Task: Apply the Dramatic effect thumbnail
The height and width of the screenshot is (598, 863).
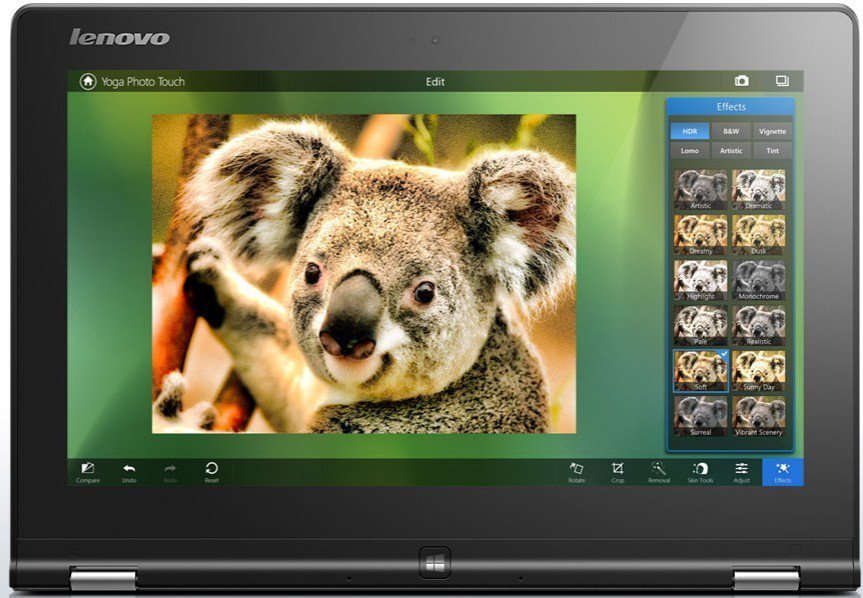Action: [759, 189]
